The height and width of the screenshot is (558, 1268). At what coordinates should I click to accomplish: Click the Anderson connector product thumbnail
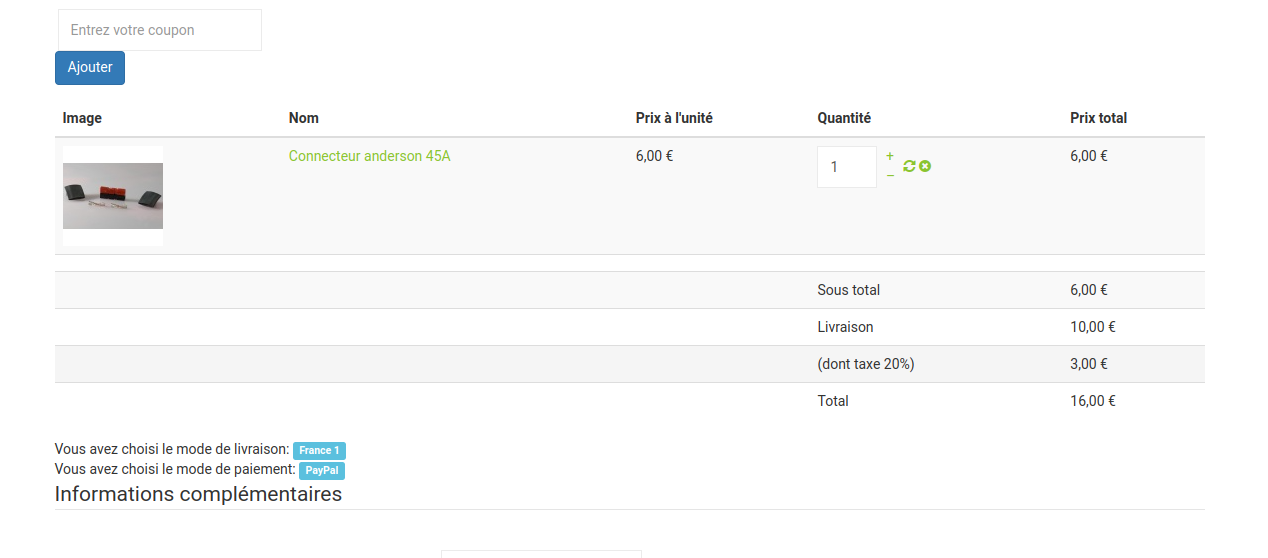113,196
